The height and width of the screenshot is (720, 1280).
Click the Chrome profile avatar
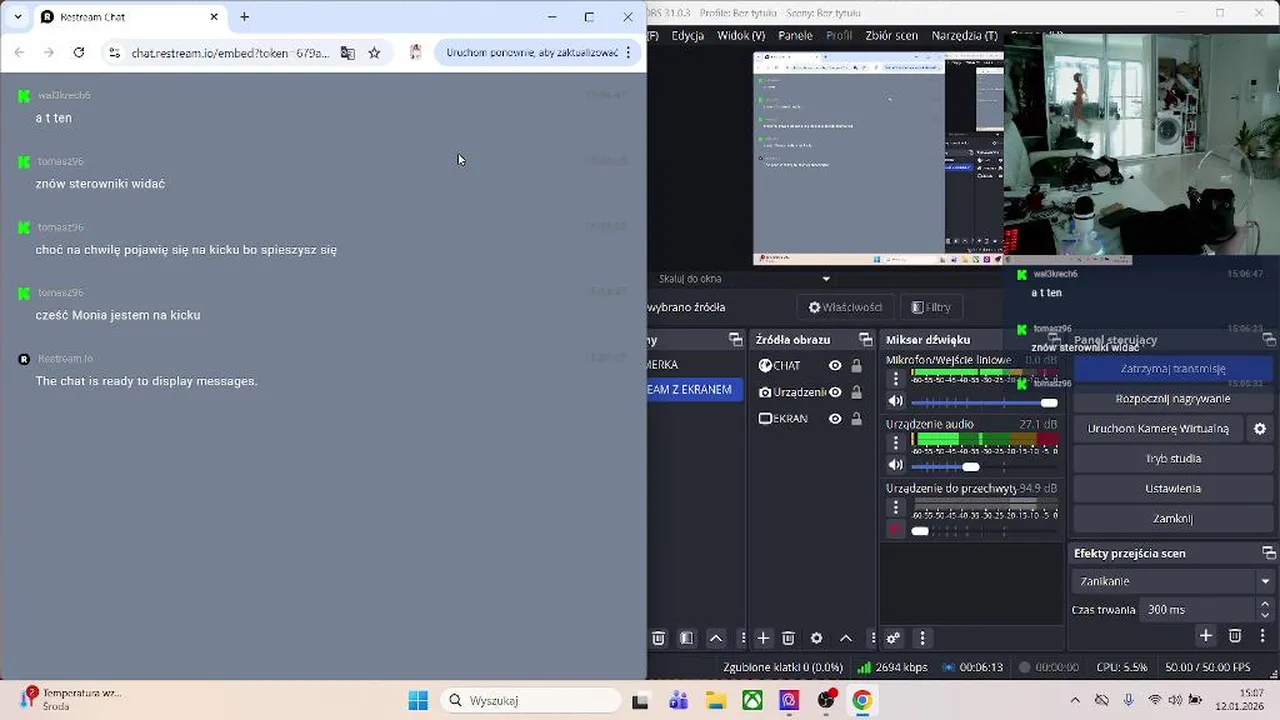tap(415, 53)
